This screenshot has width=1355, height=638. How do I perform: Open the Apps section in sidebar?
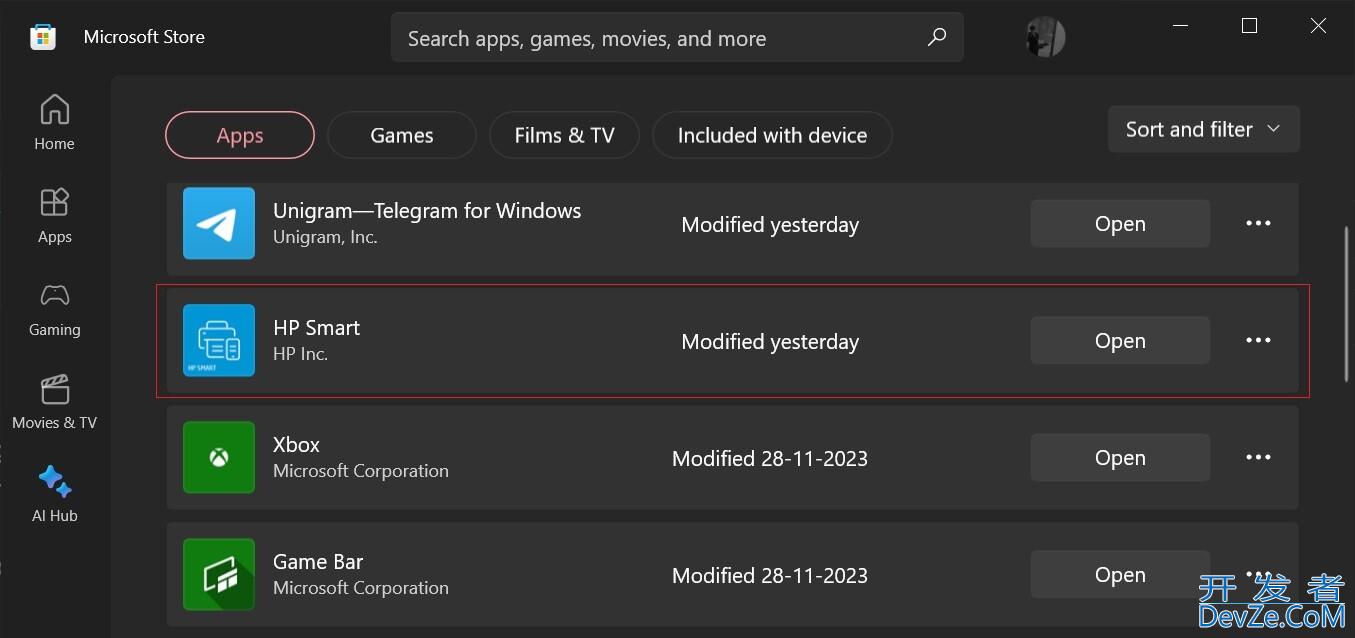coord(54,215)
